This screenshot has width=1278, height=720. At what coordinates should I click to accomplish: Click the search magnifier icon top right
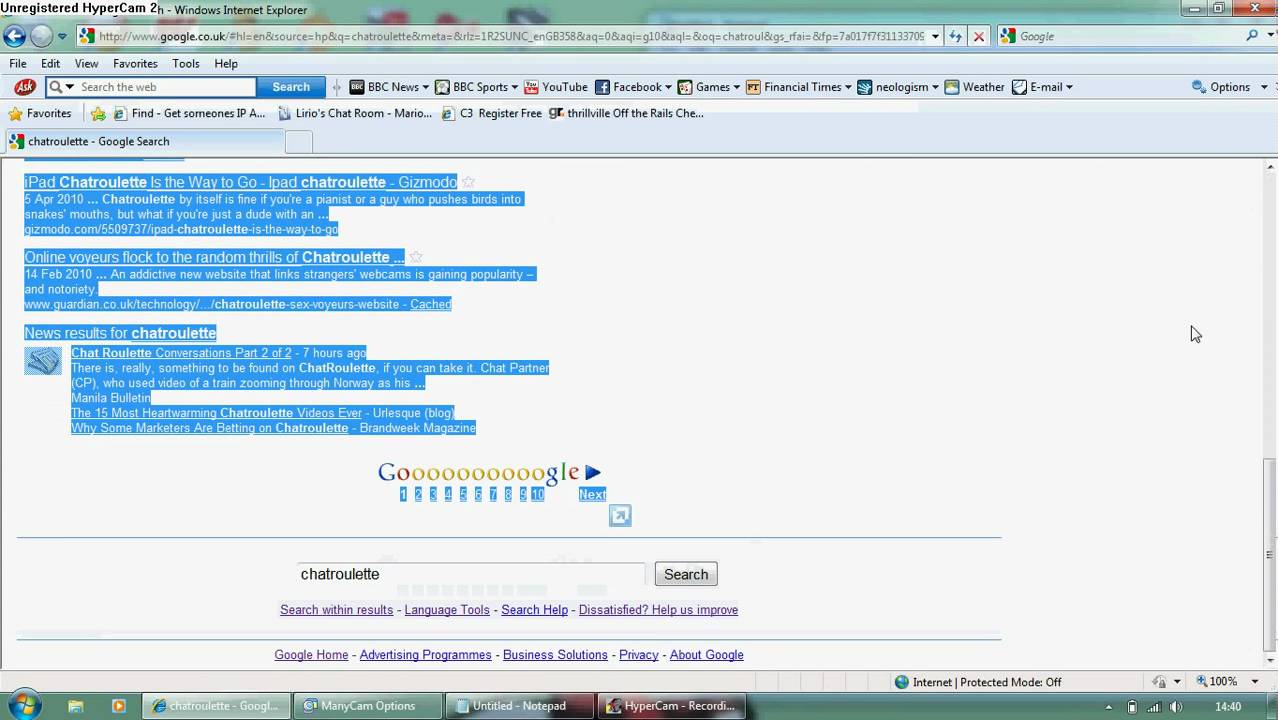tap(1252, 36)
